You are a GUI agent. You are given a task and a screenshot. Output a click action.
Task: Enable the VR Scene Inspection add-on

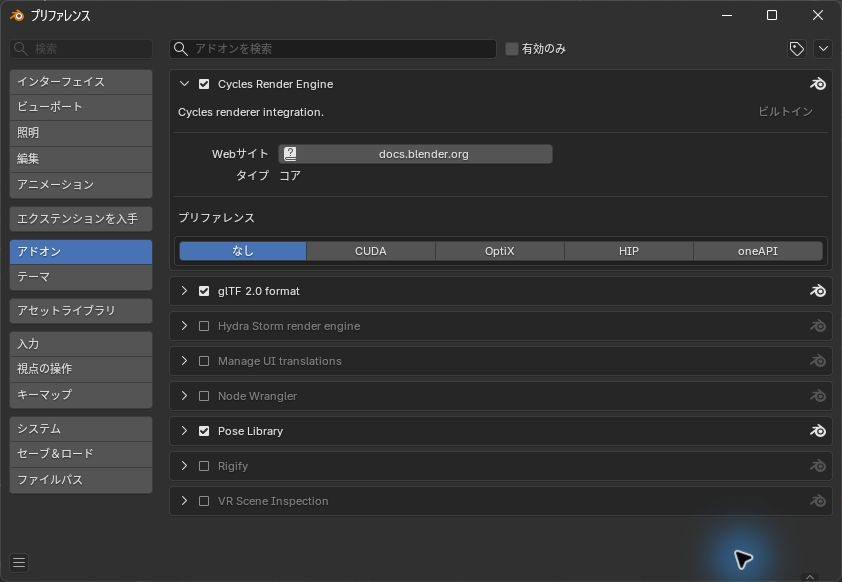click(204, 501)
